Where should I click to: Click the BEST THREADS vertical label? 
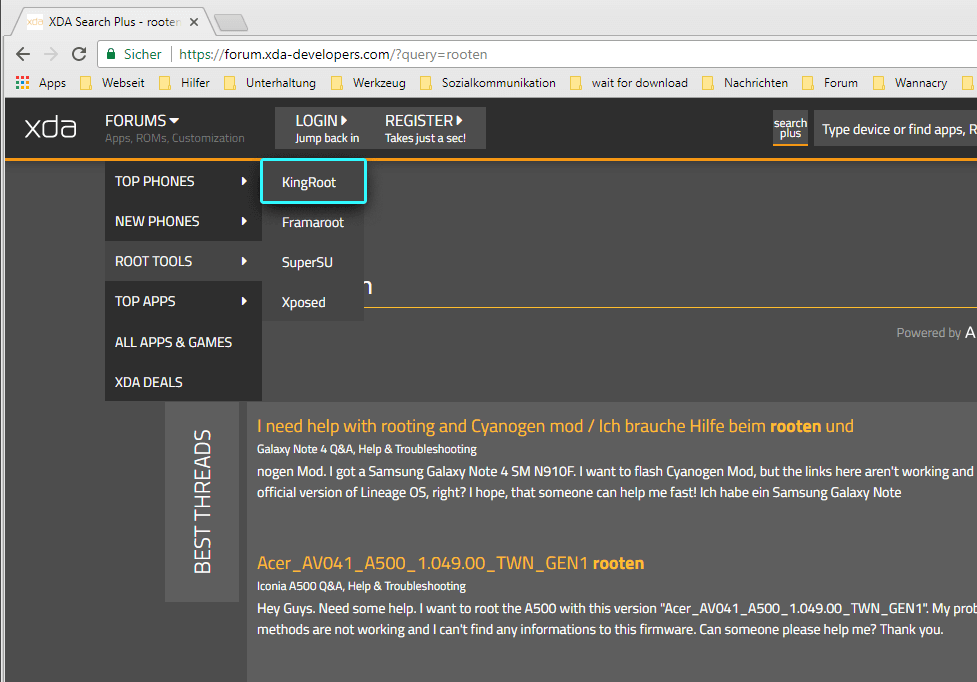pyautogui.click(x=202, y=502)
